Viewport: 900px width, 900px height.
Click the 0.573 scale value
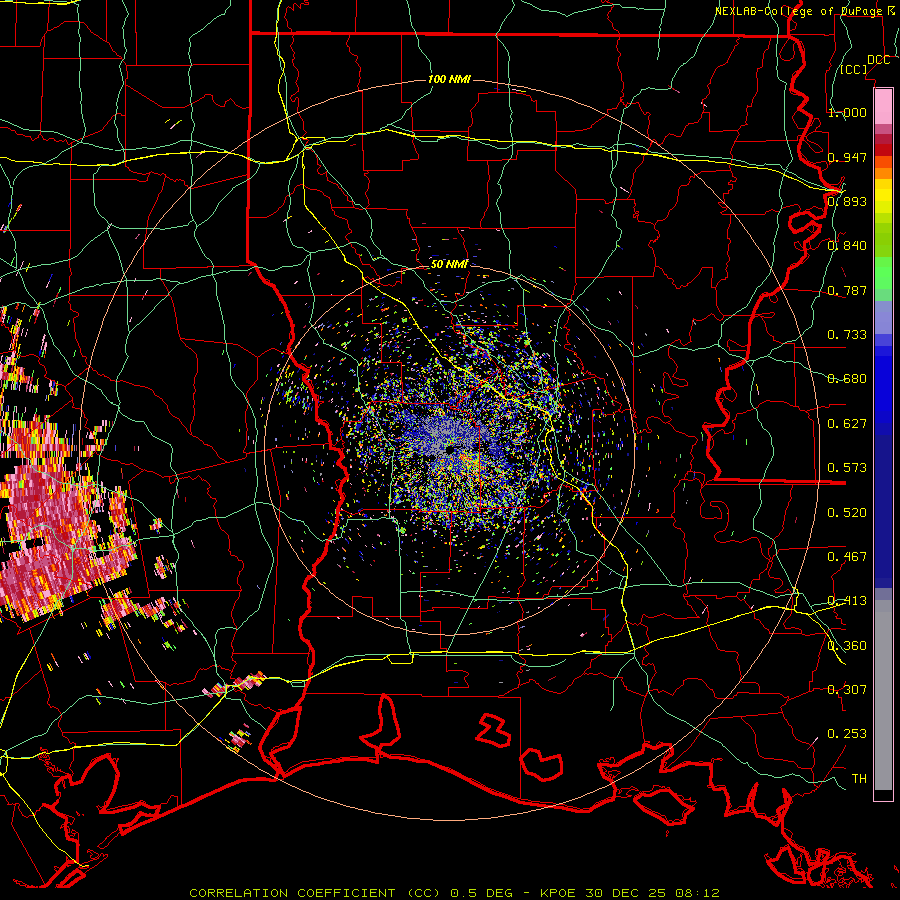point(847,468)
